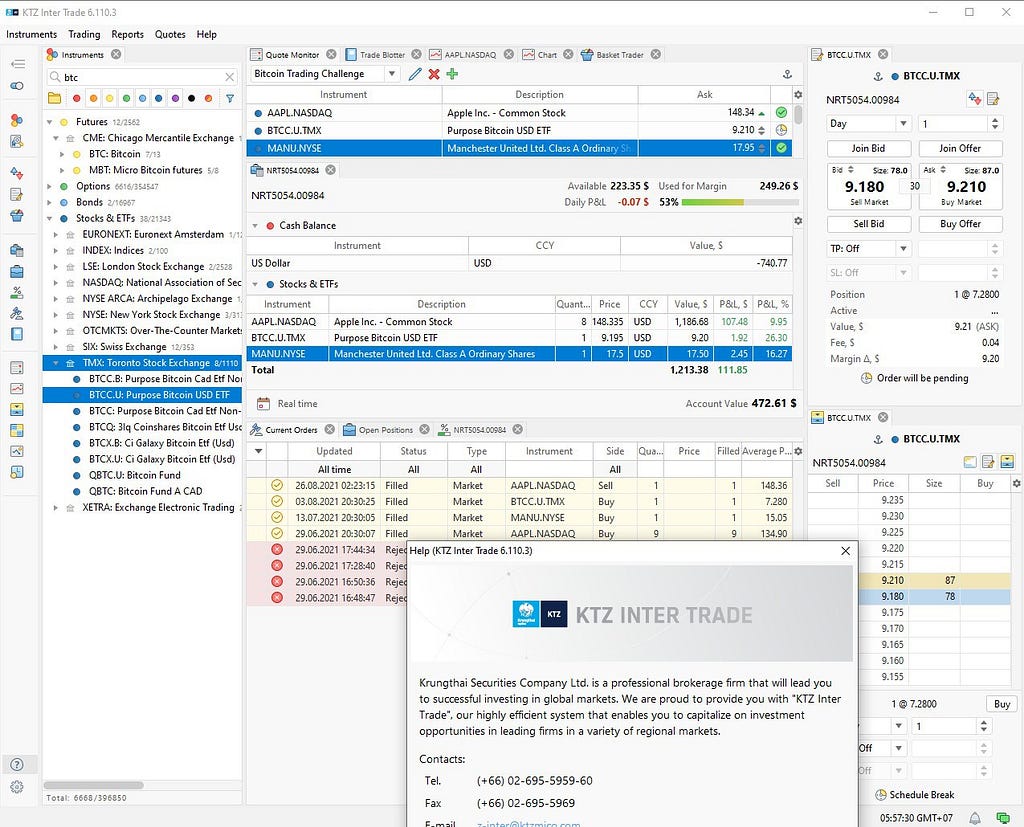Collapse the Futures tree group

click(50, 122)
